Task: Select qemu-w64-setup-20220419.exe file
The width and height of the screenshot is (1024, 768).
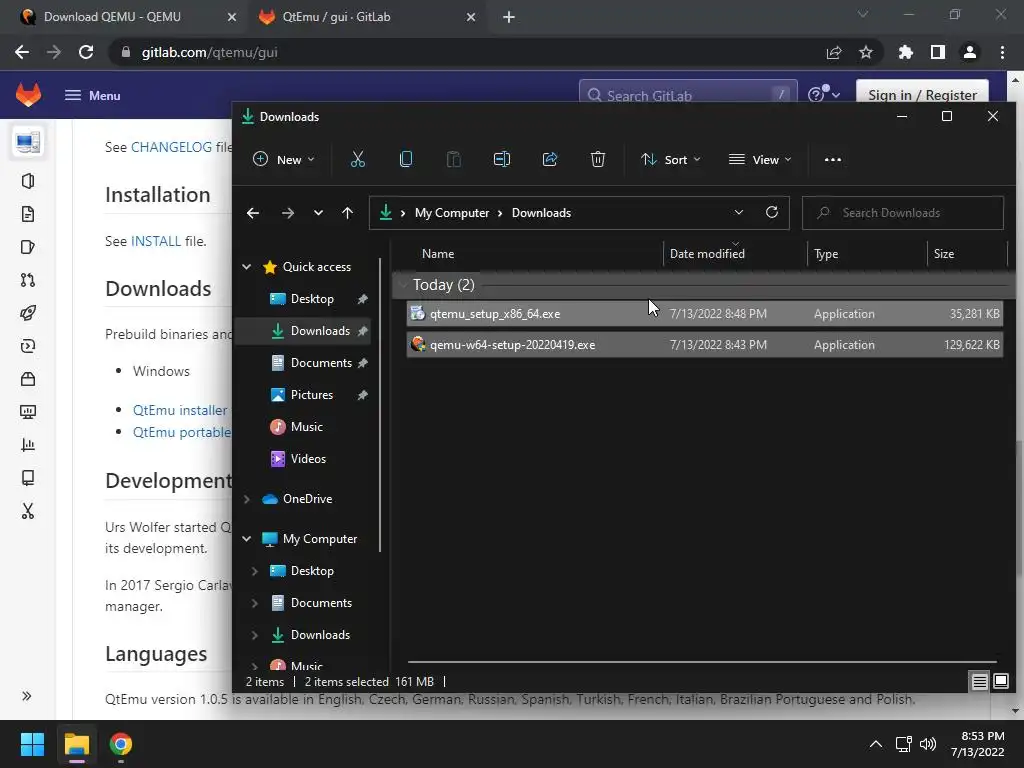Action: click(x=705, y=345)
